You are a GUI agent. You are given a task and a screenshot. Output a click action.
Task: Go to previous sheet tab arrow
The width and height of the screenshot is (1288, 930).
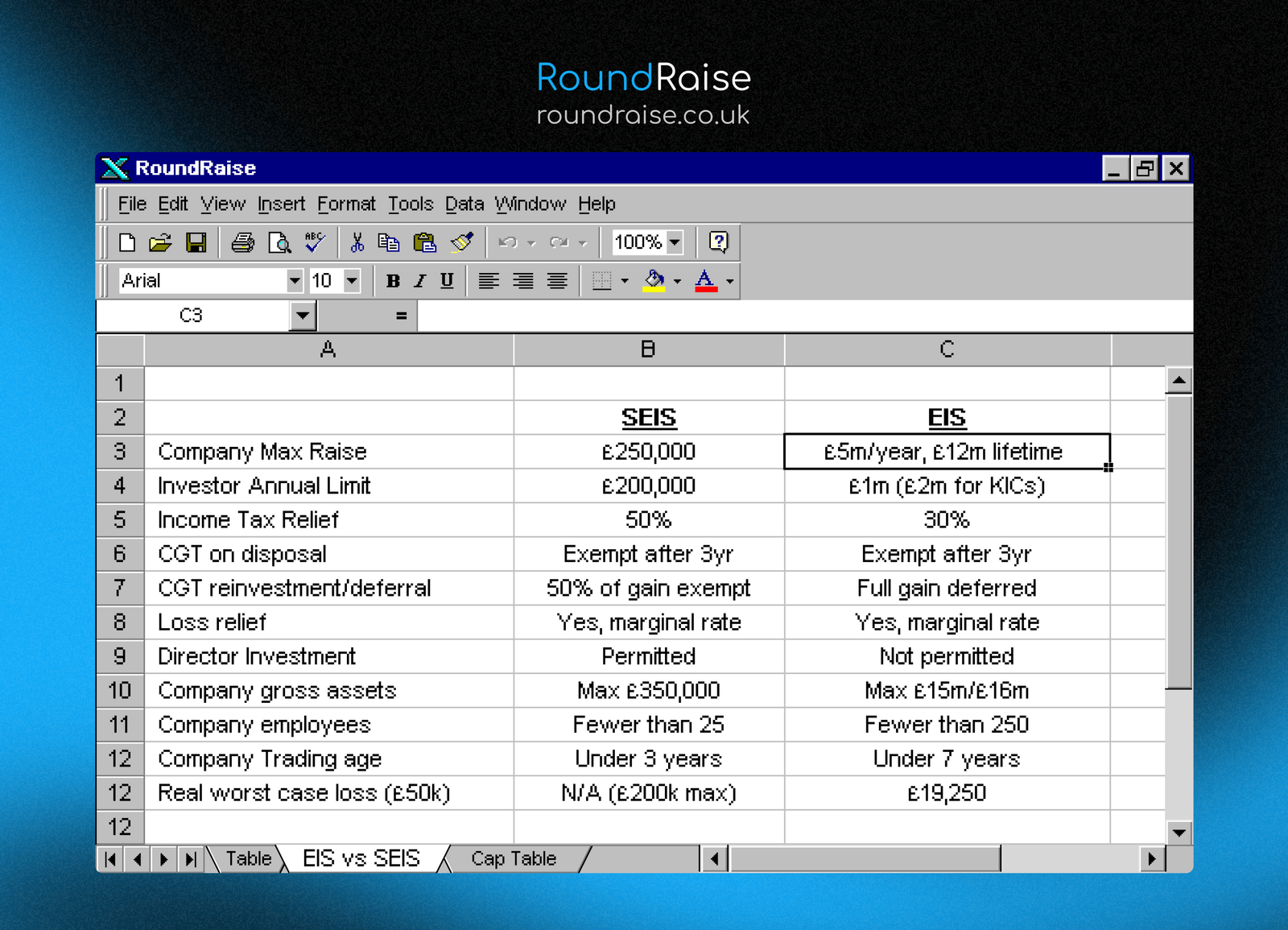138,859
